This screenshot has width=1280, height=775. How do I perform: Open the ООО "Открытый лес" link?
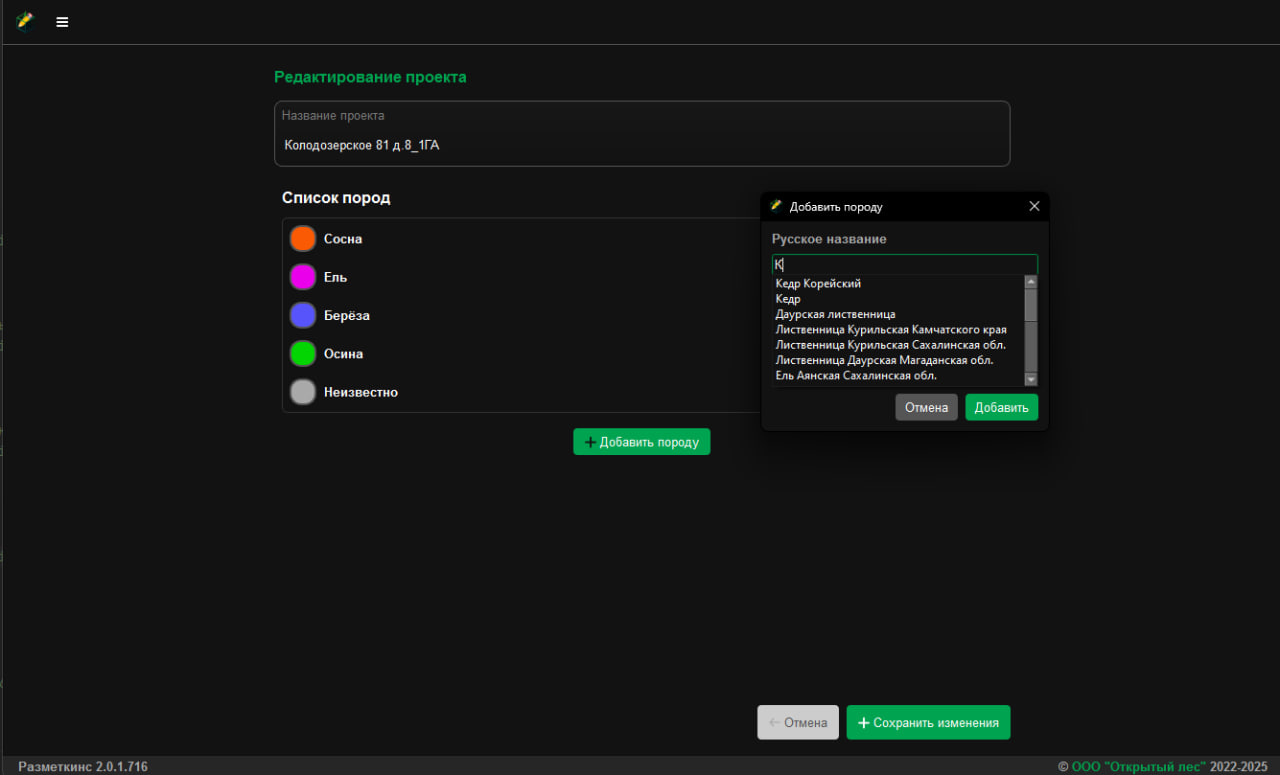click(x=1138, y=766)
